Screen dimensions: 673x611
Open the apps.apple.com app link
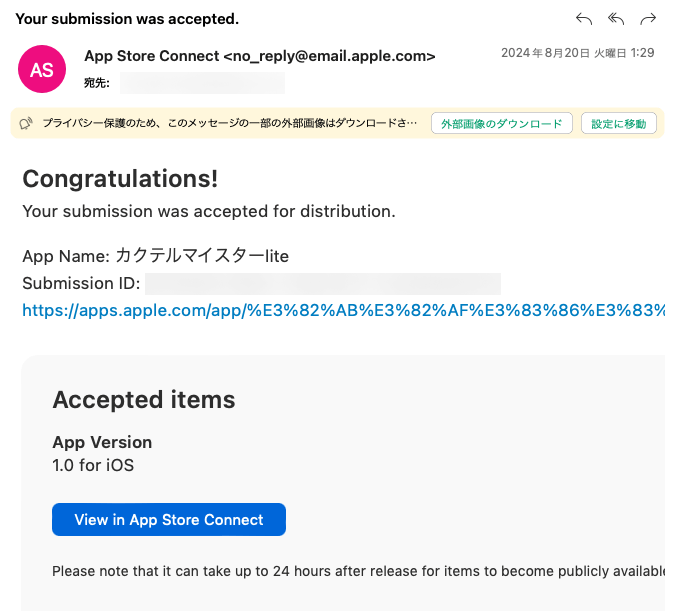(x=343, y=310)
